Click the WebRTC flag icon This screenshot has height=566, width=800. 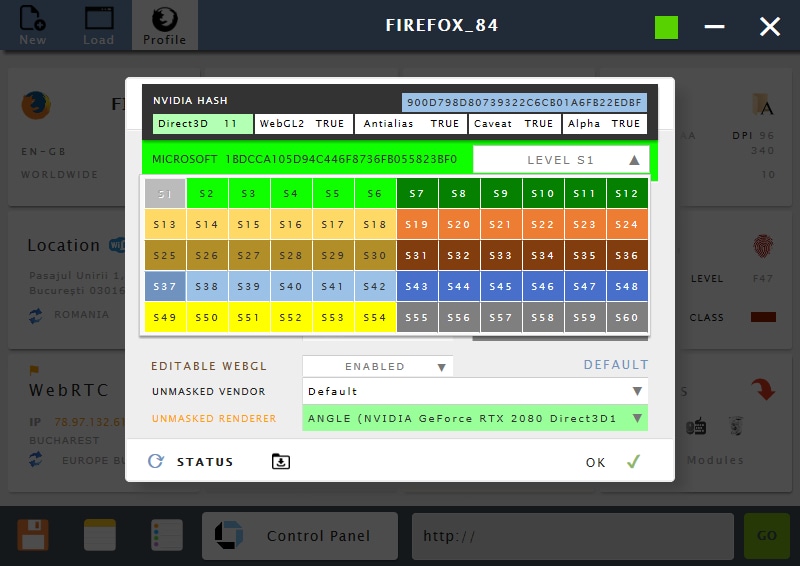(34, 369)
